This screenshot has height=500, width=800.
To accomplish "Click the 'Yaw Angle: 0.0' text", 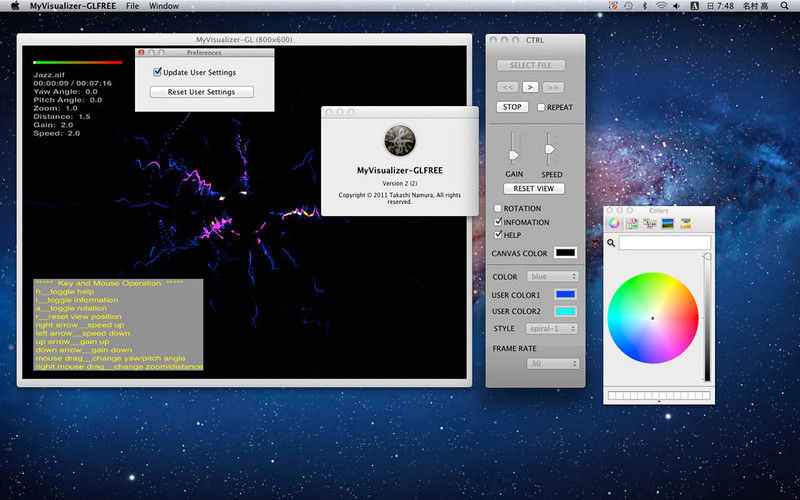I will click(65, 91).
